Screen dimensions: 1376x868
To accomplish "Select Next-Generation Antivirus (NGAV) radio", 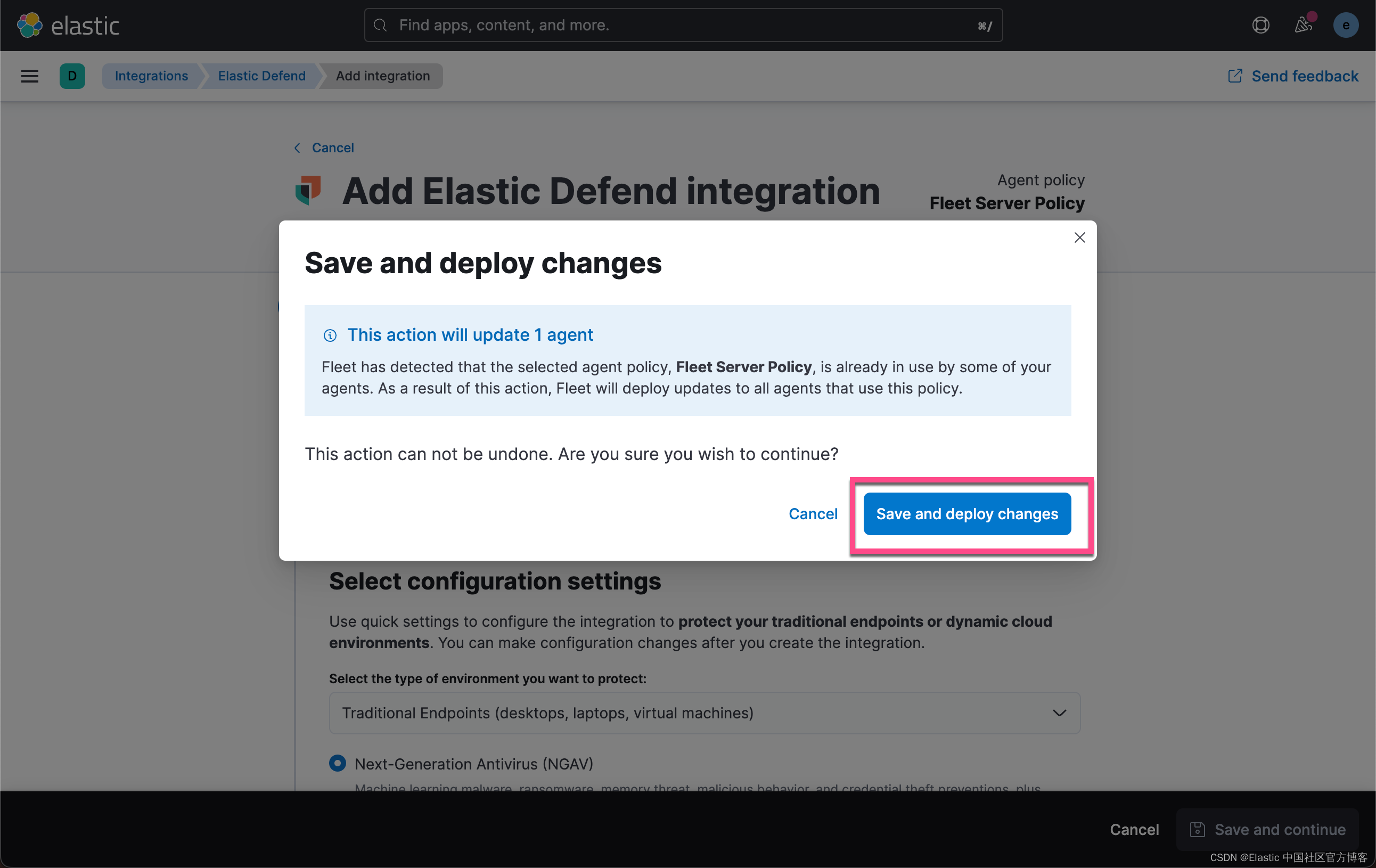I will pos(337,763).
